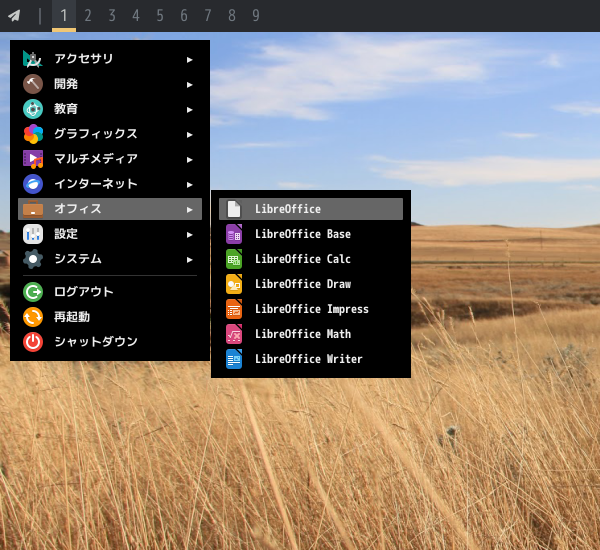Click the インターネット globe icon
The height and width of the screenshot is (550, 600).
(33, 184)
